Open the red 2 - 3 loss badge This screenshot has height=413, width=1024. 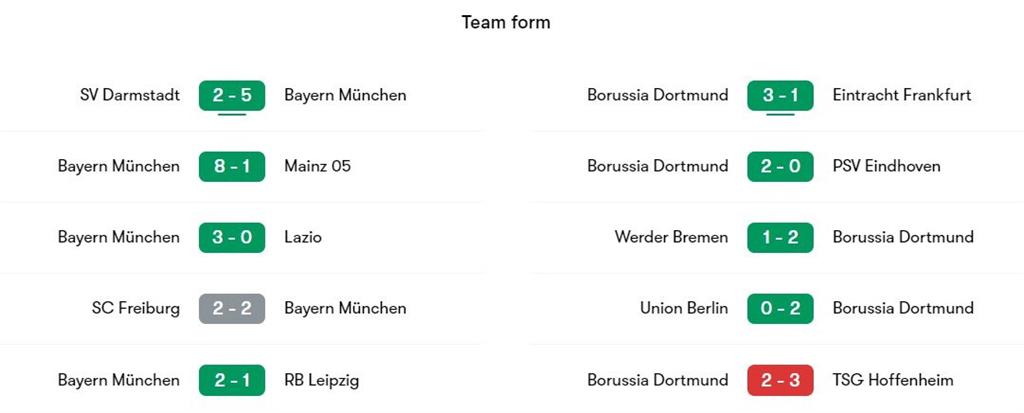pyautogui.click(x=780, y=380)
